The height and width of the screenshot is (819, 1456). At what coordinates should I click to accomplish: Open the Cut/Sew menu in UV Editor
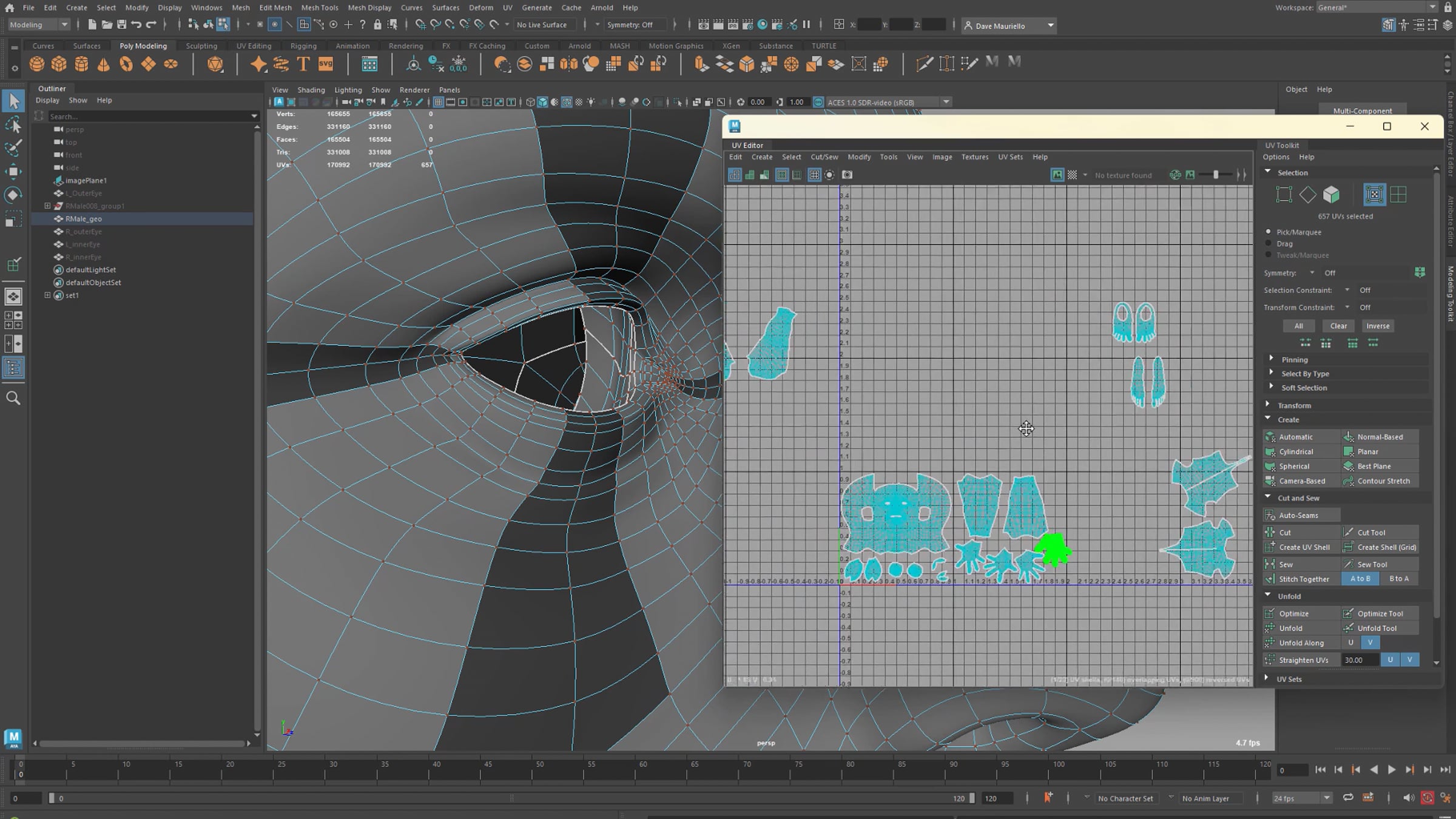pos(824,157)
